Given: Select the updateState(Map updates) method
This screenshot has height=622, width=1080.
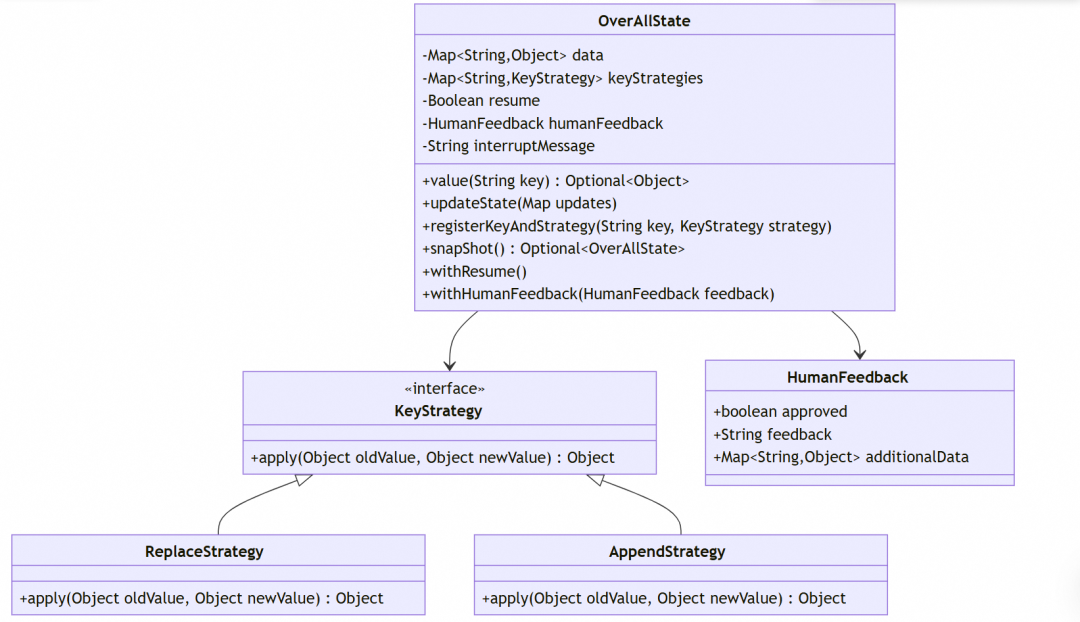Looking at the screenshot, I should click(519, 203).
